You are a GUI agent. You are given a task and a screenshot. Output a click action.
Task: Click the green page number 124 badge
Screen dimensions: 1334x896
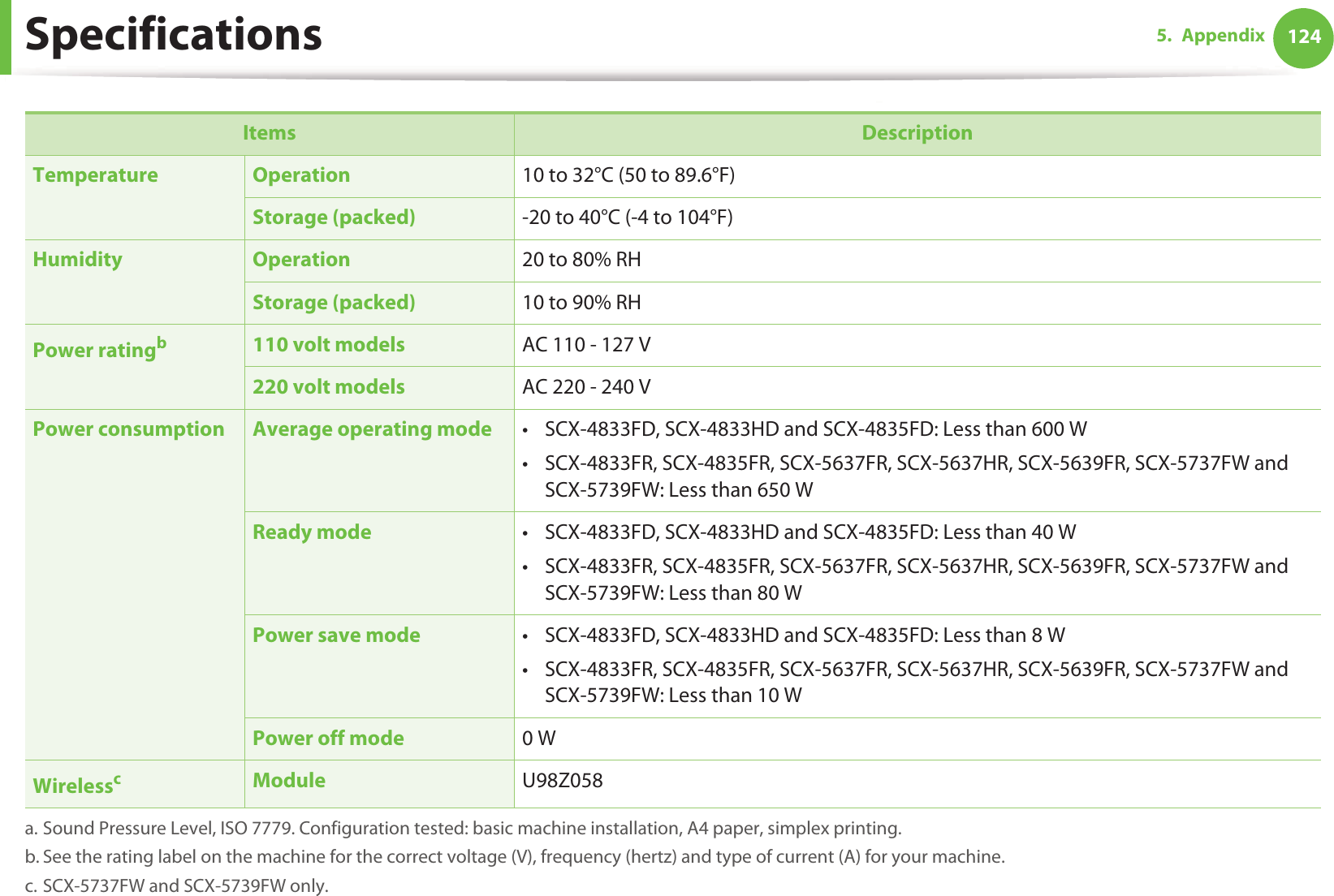click(x=1303, y=37)
